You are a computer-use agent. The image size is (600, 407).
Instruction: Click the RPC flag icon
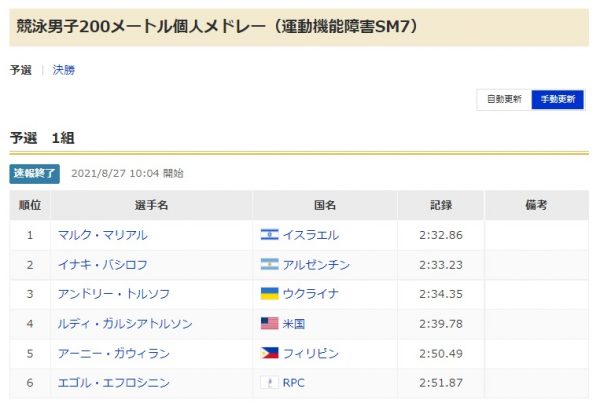(268, 382)
